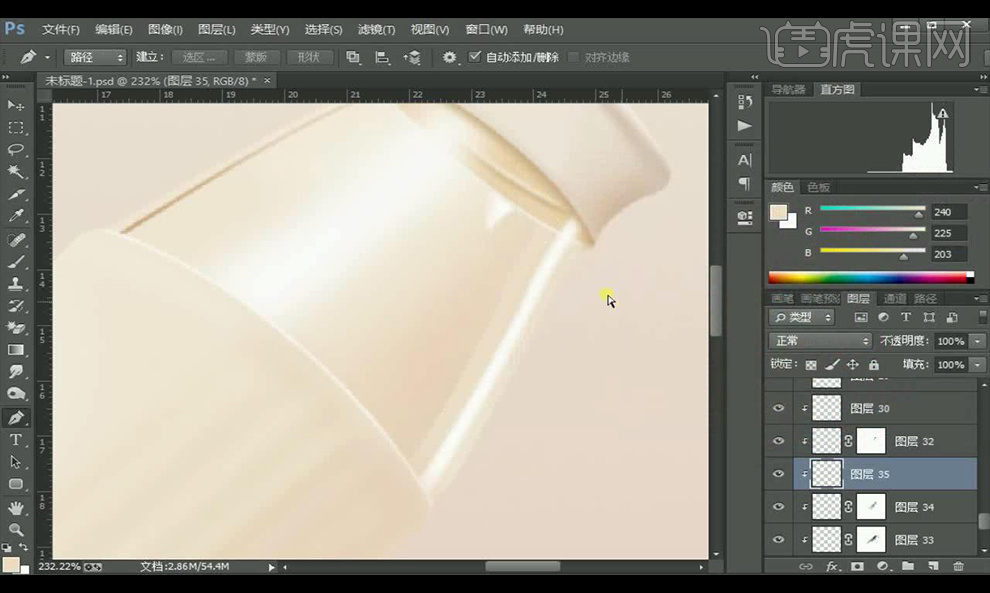The height and width of the screenshot is (593, 990).
Task: Select the Lasso tool
Action: coord(16,150)
